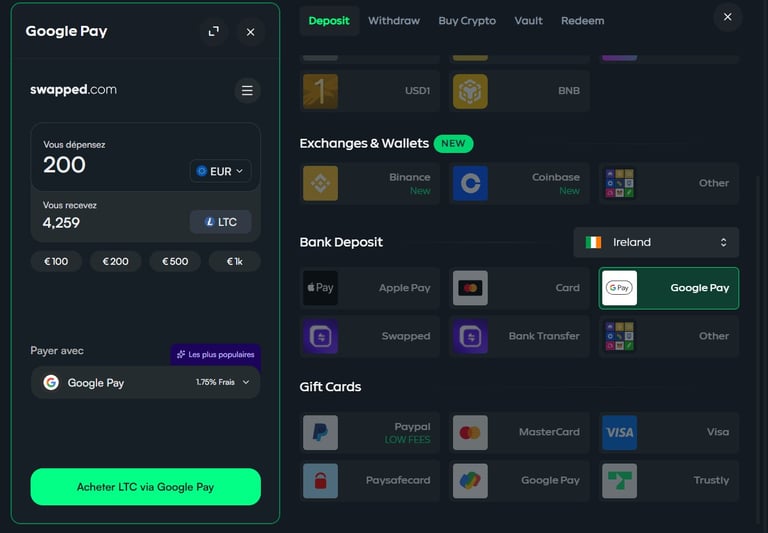Select the €100 preset amount
Screen dimensions: 768x533
(56, 262)
